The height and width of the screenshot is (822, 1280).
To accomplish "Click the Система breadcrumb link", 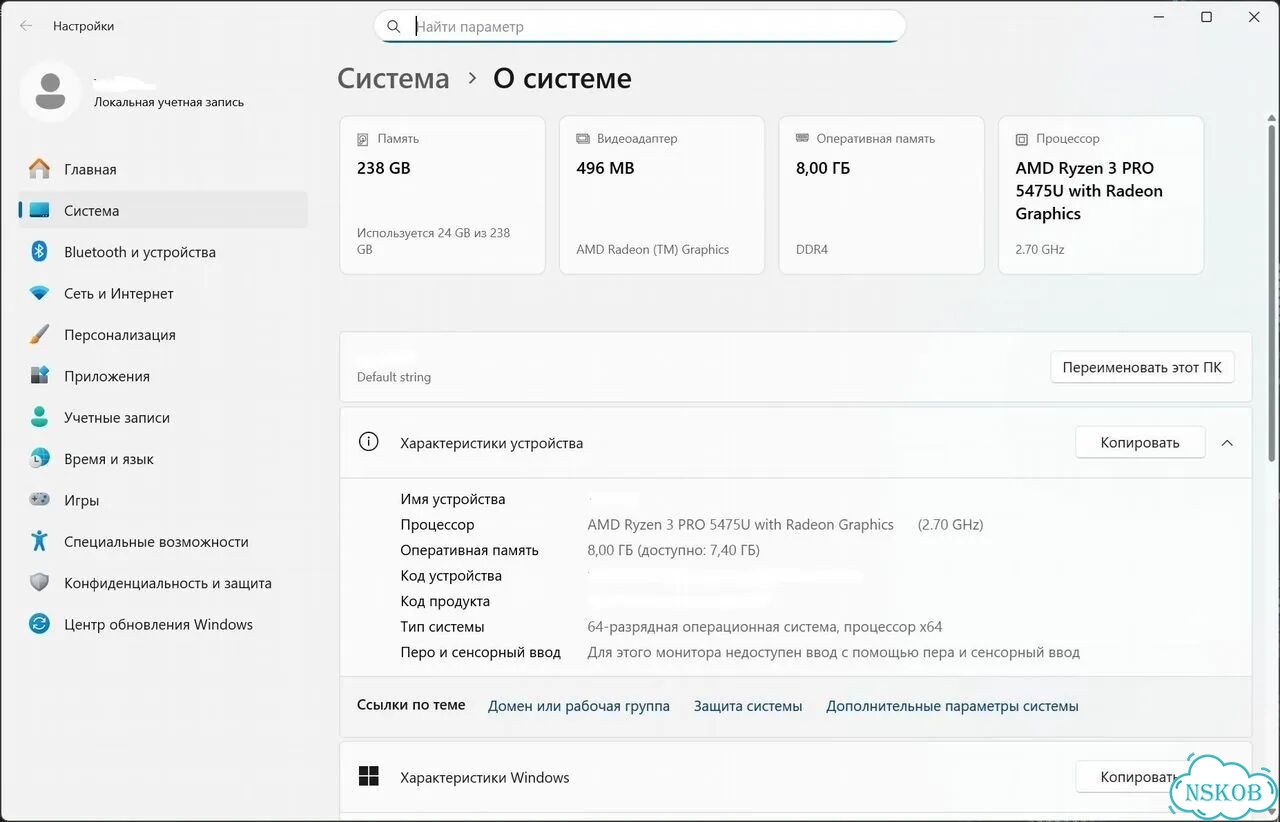I will (x=393, y=78).
